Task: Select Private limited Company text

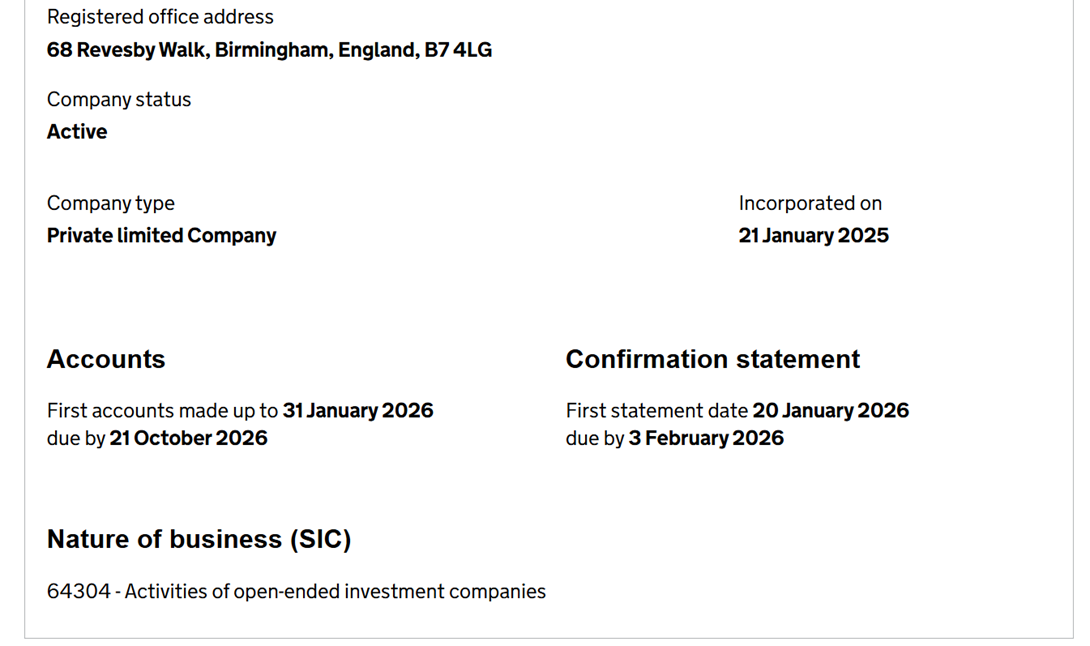Action: point(161,236)
